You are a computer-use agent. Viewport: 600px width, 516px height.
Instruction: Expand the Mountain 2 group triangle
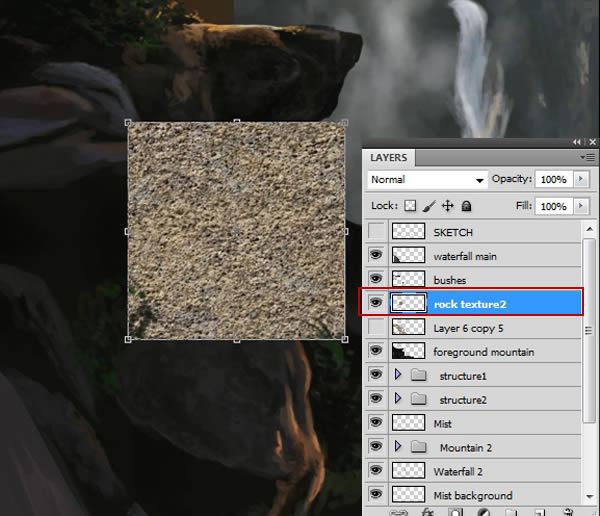398,446
